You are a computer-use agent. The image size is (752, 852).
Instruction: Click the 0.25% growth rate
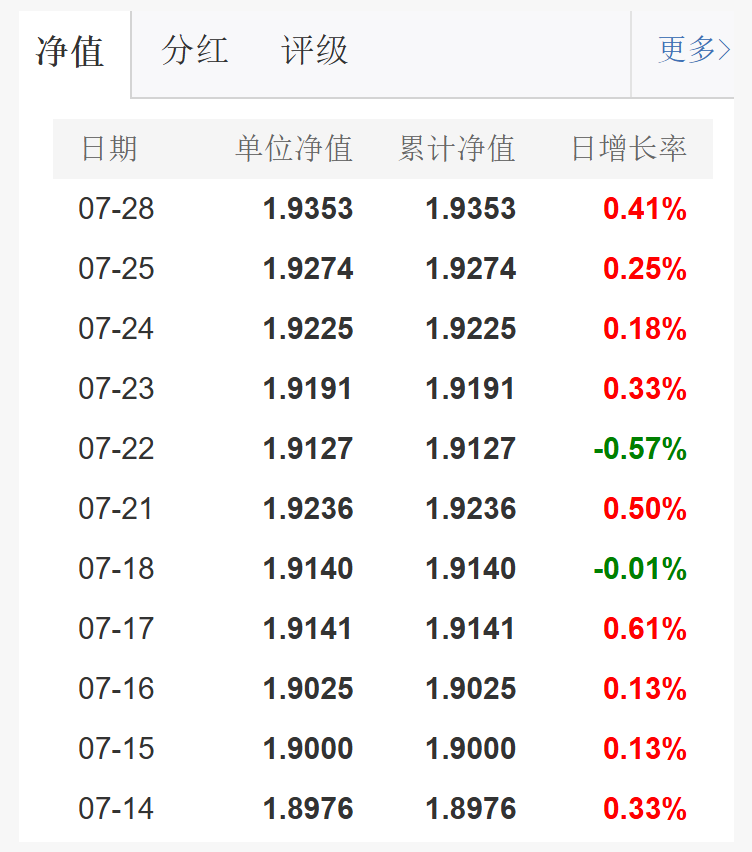(x=645, y=268)
